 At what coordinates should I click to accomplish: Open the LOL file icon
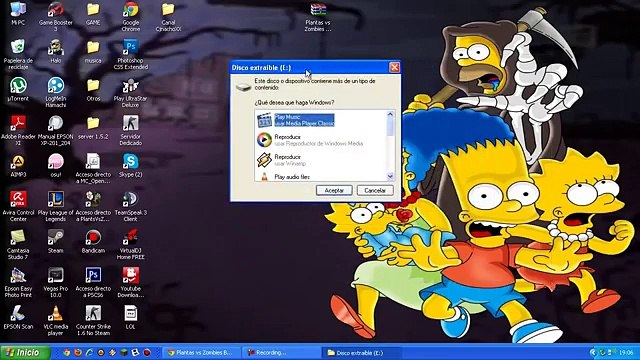[x=131, y=317]
